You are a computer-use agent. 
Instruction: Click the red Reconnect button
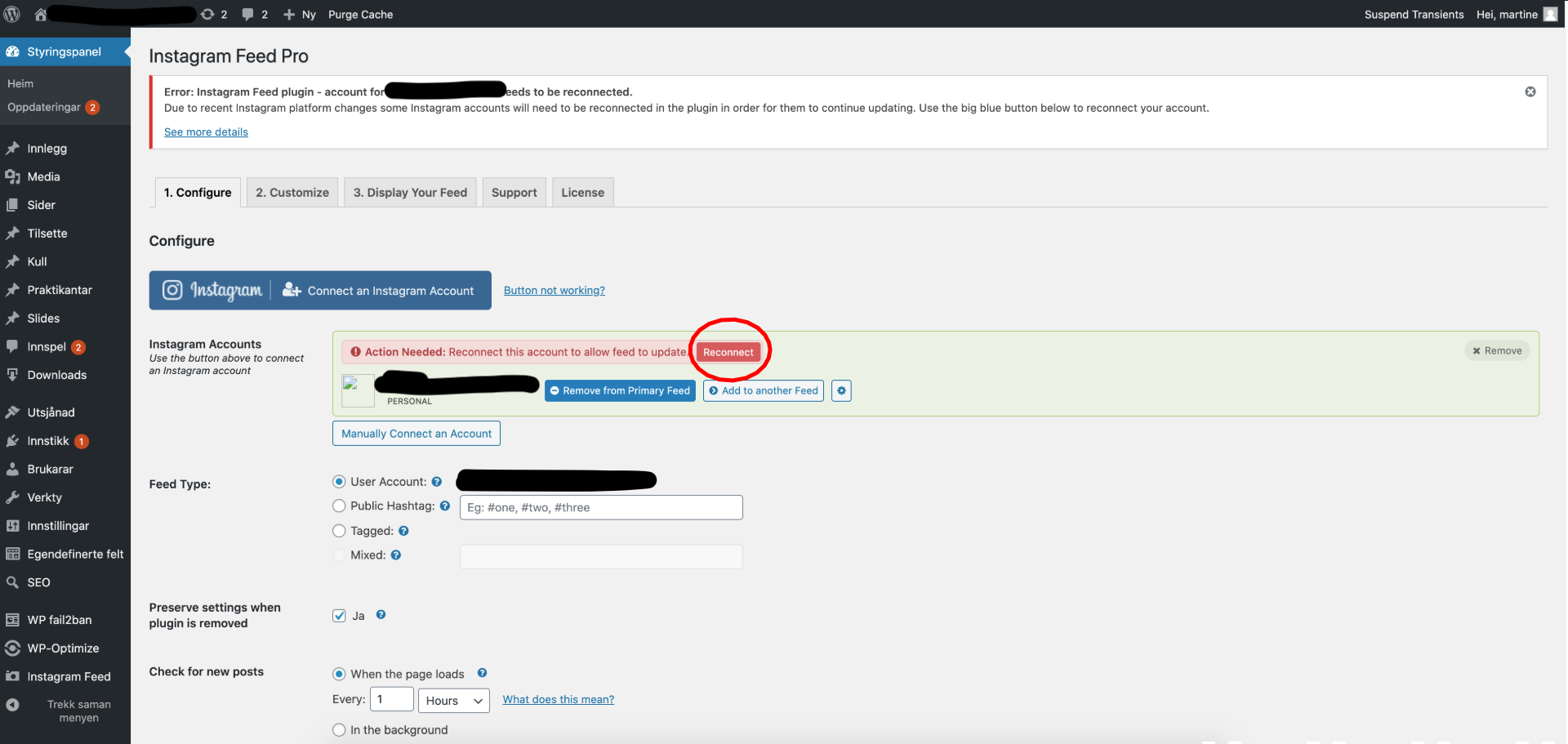(728, 352)
